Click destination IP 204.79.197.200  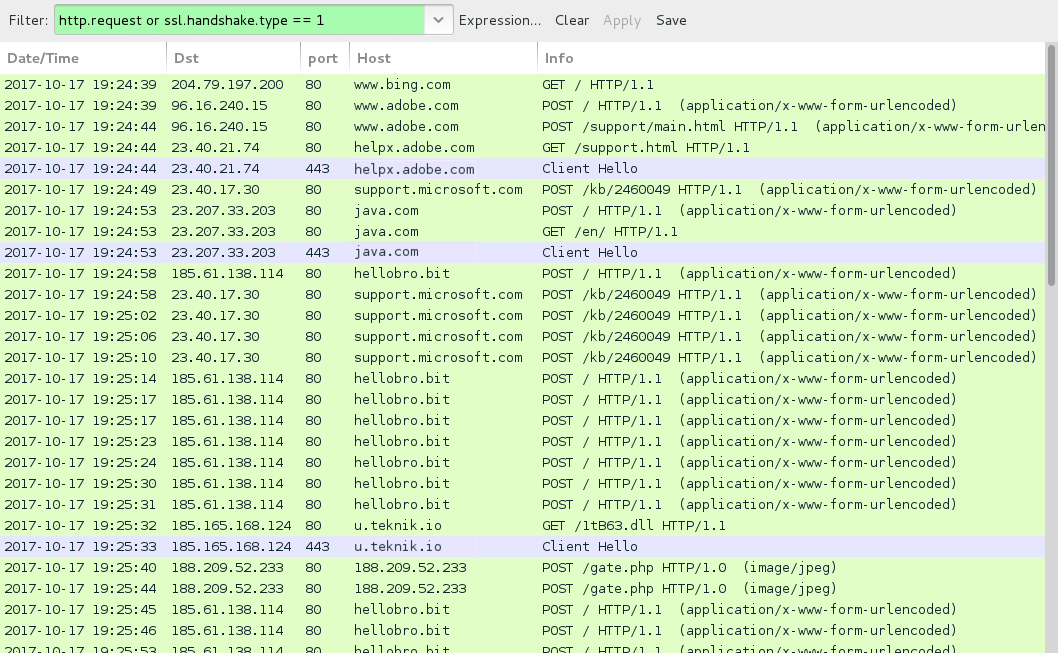(x=227, y=84)
